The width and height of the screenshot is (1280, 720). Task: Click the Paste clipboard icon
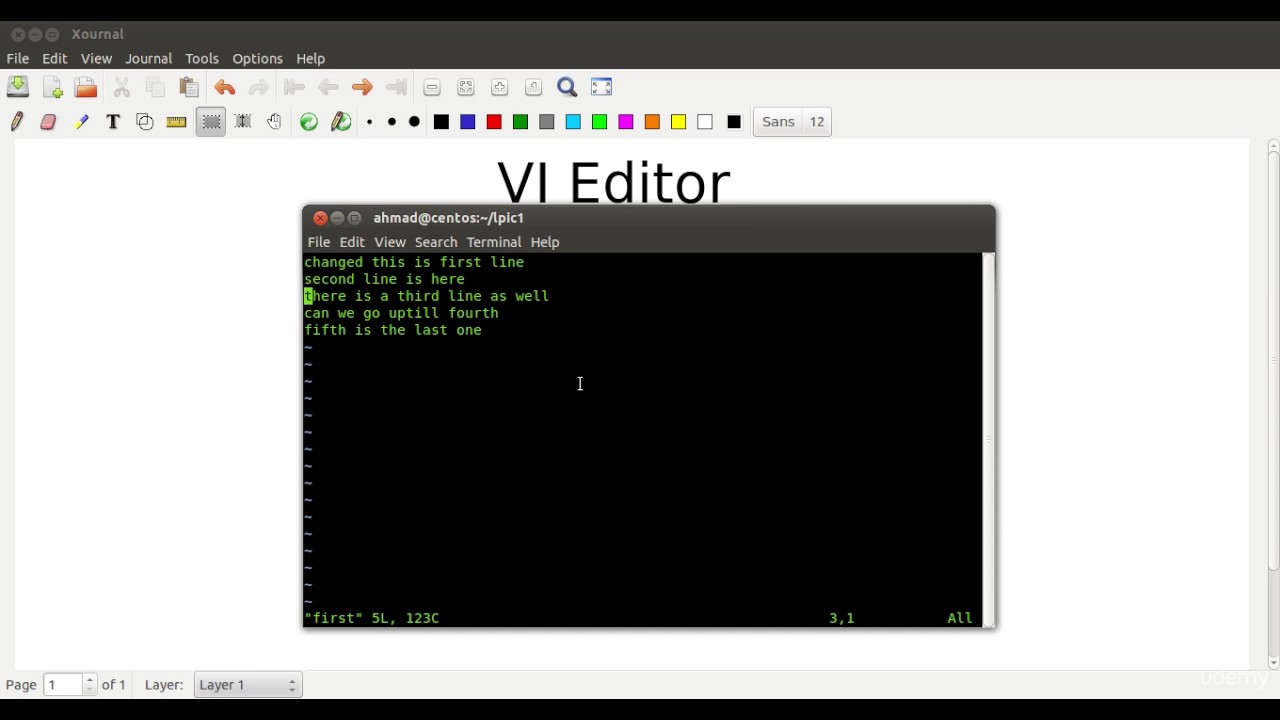coord(189,88)
